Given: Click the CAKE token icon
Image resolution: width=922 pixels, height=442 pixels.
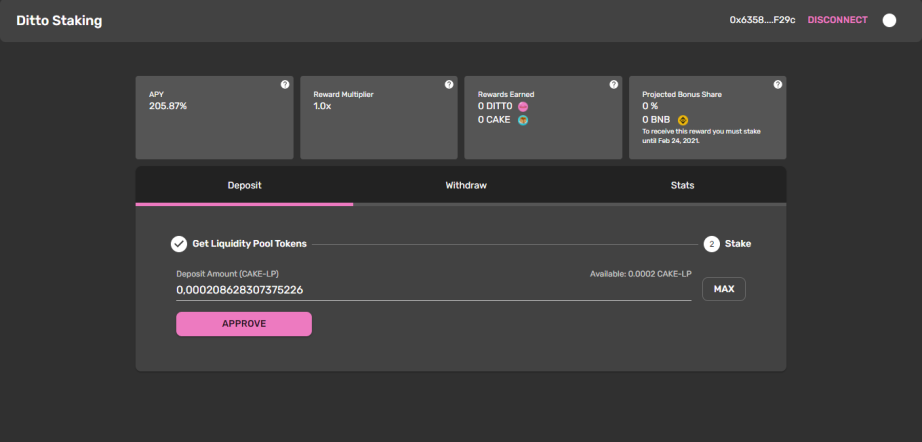Looking at the screenshot, I should point(523,120).
